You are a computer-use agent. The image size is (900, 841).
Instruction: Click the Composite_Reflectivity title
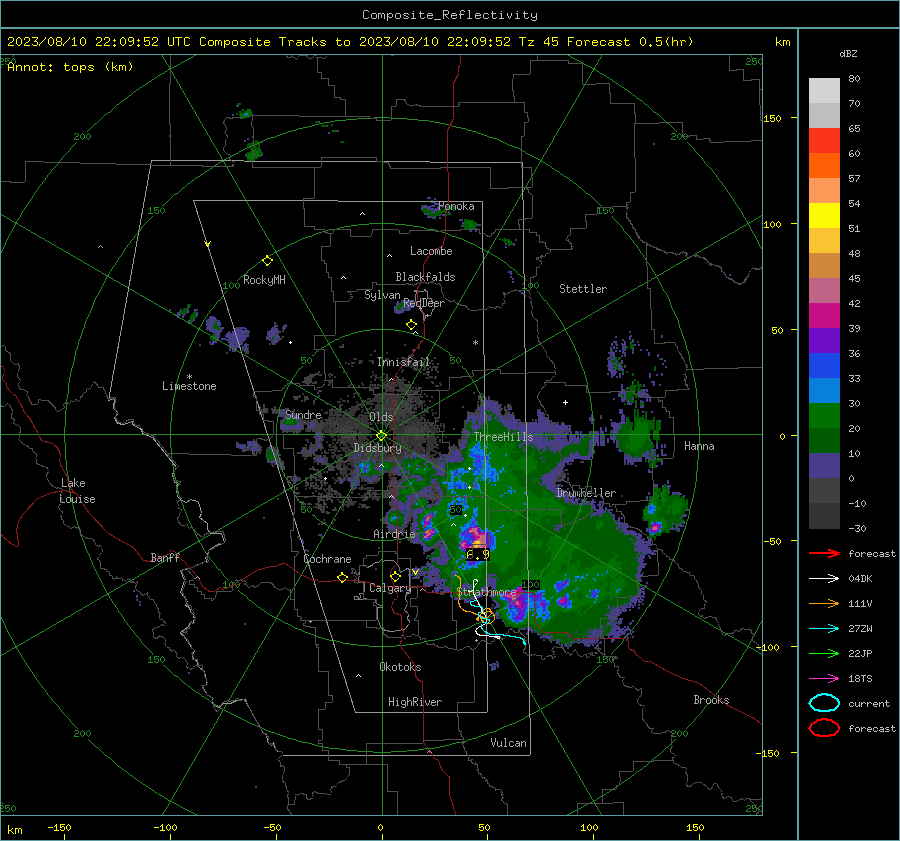pyautogui.click(x=450, y=15)
